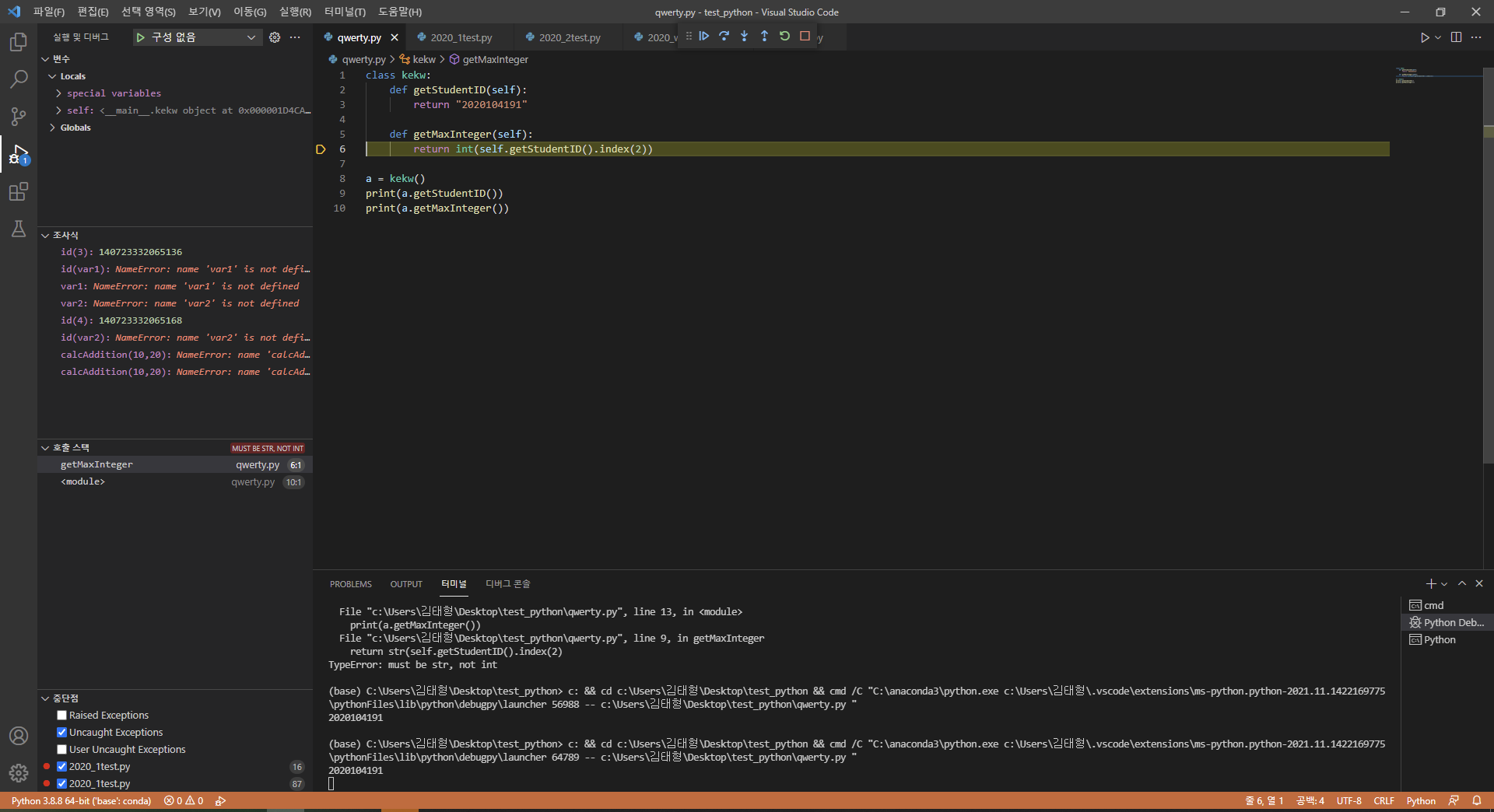Select the cmd terminal instance
Screen dimensions: 1494x812
coord(1447,605)
